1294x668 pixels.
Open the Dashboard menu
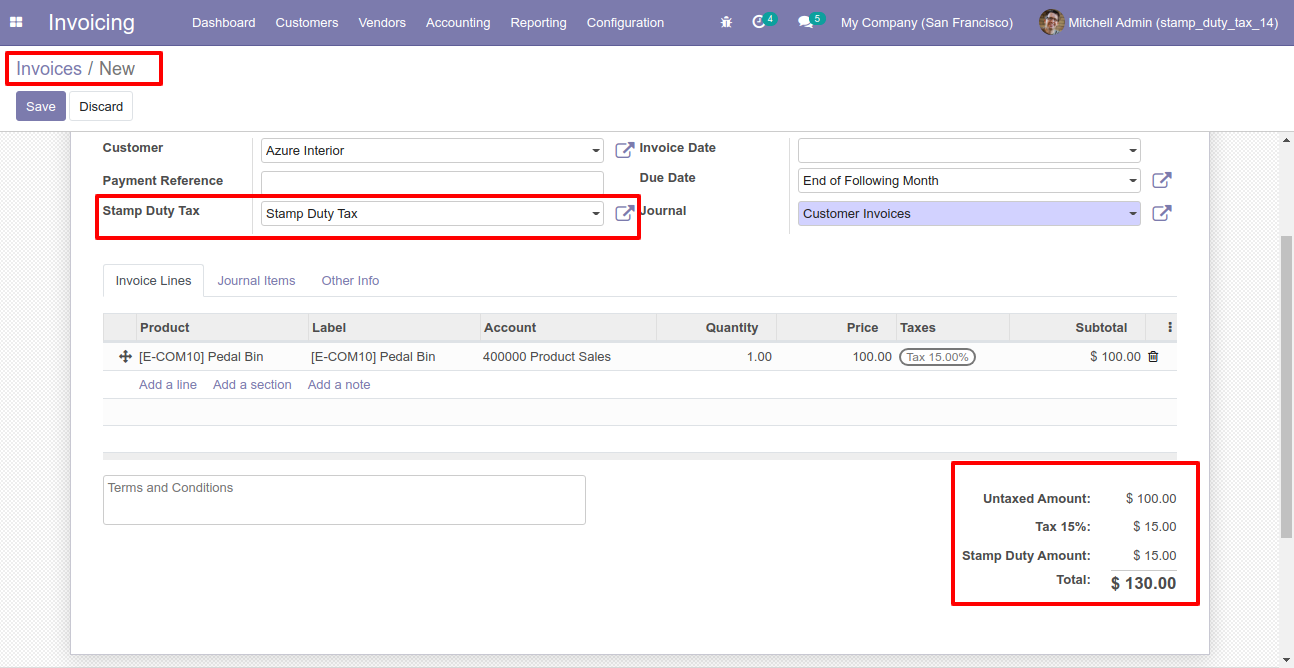(x=224, y=22)
